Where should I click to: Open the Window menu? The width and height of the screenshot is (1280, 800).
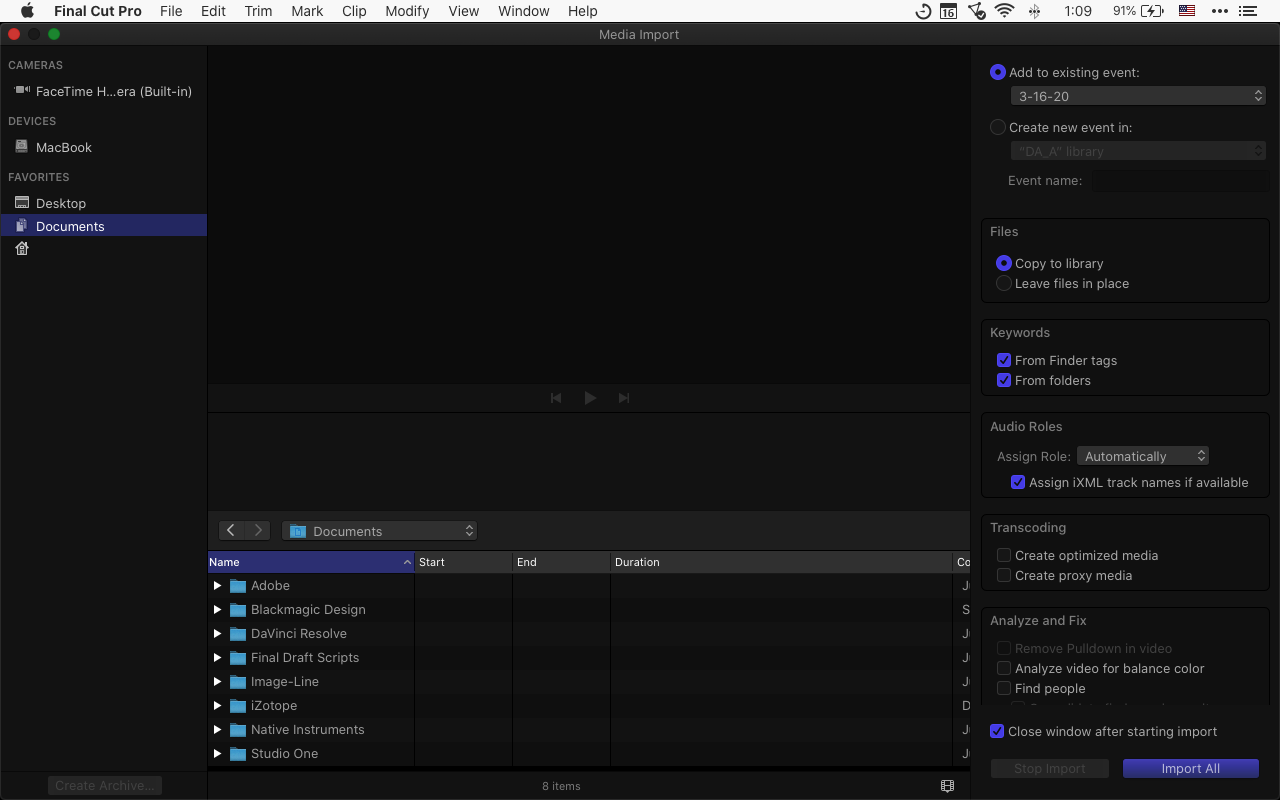pos(524,11)
